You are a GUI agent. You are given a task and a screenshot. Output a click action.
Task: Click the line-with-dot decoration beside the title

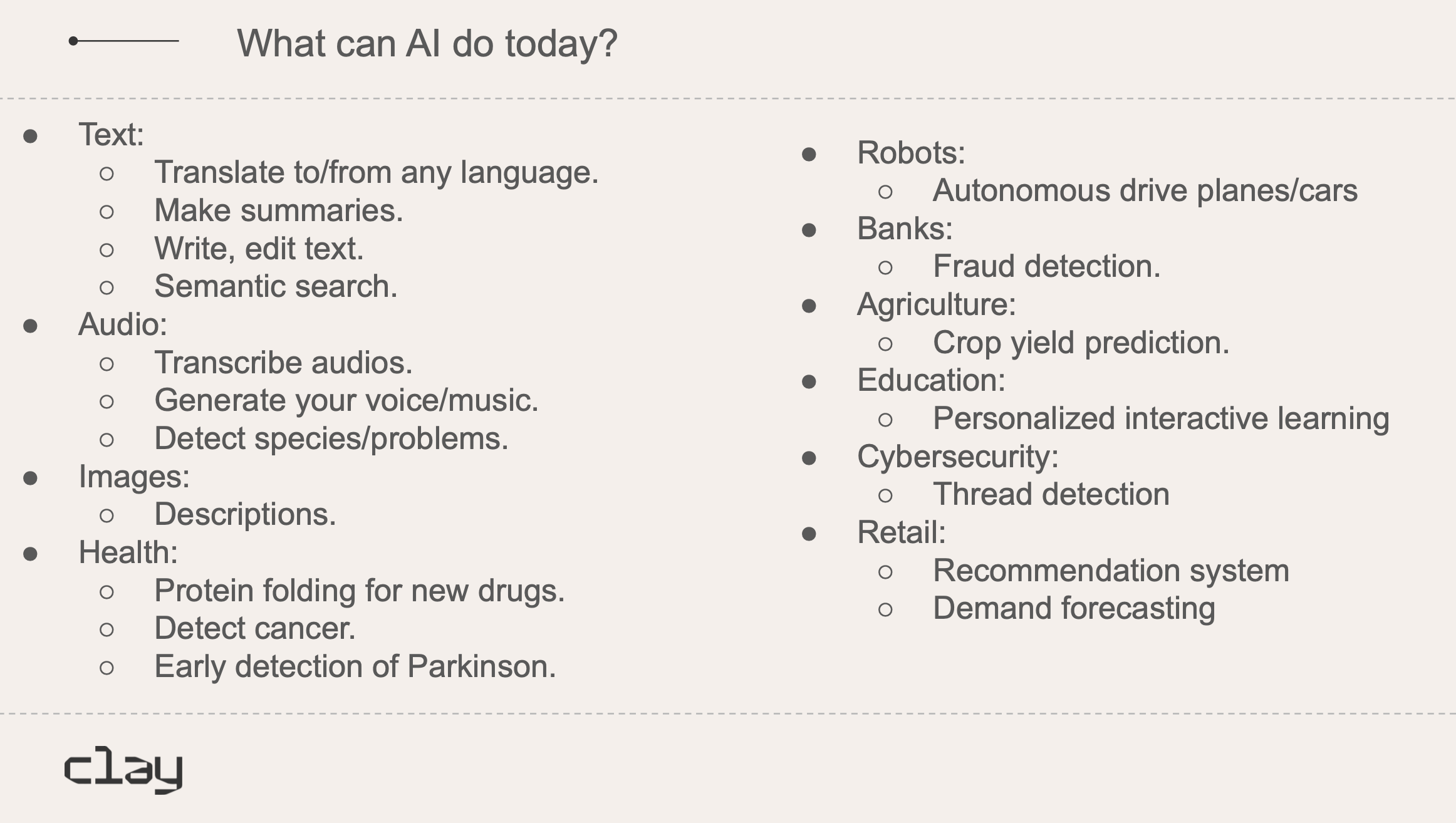(123, 41)
